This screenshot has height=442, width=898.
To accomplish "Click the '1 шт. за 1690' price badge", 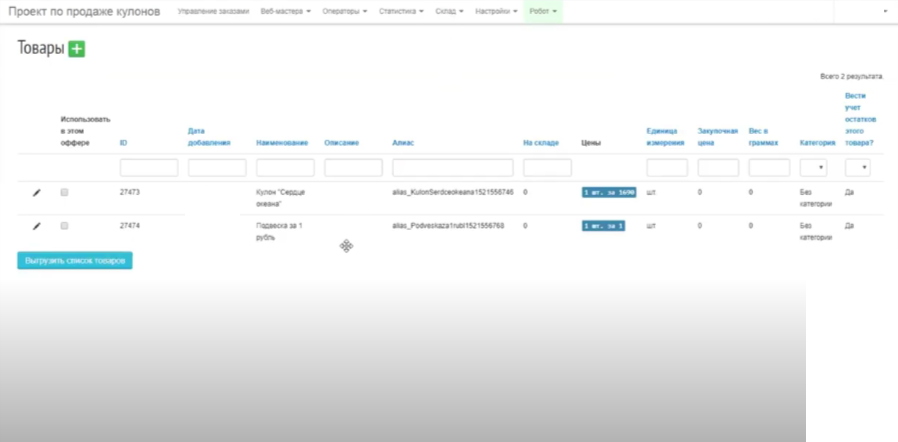I will (609, 192).
